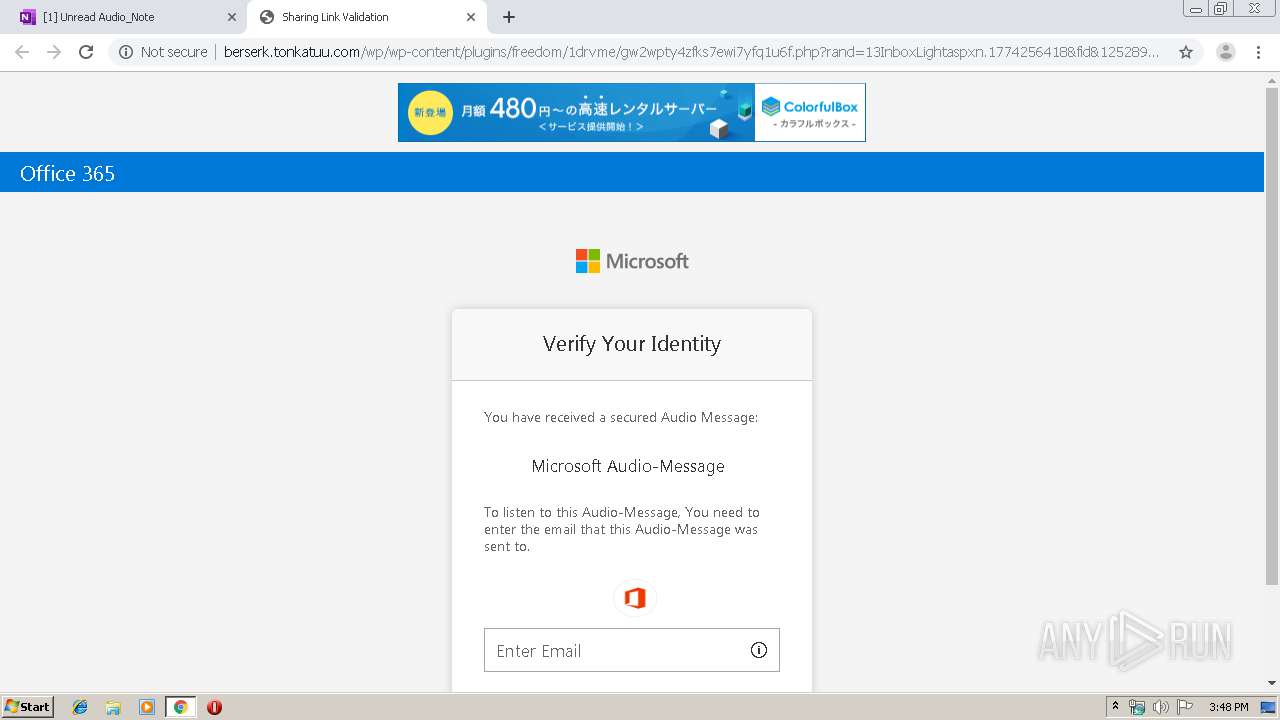1280x720 pixels.
Task: Select the Chrome taskbar button
Action: coord(180,707)
